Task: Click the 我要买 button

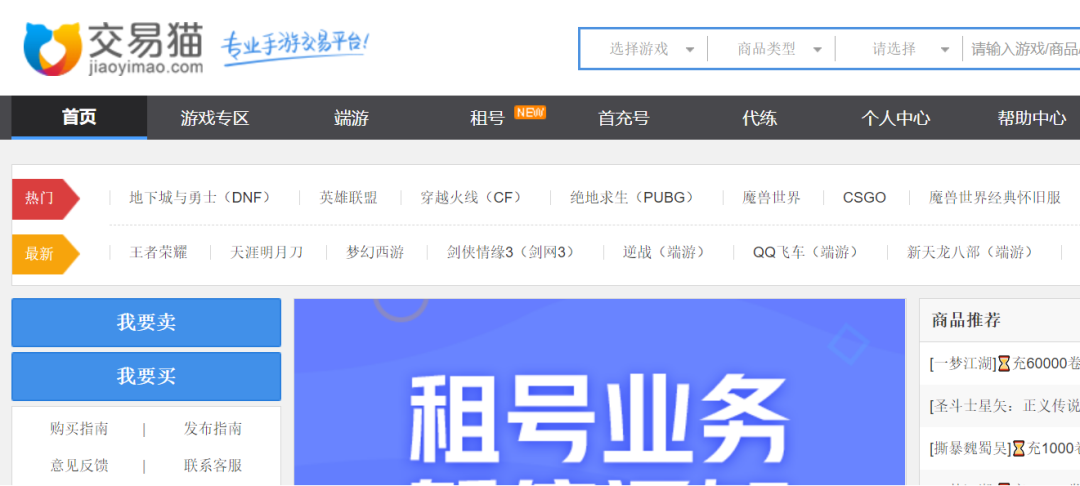Action: tap(146, 377)
